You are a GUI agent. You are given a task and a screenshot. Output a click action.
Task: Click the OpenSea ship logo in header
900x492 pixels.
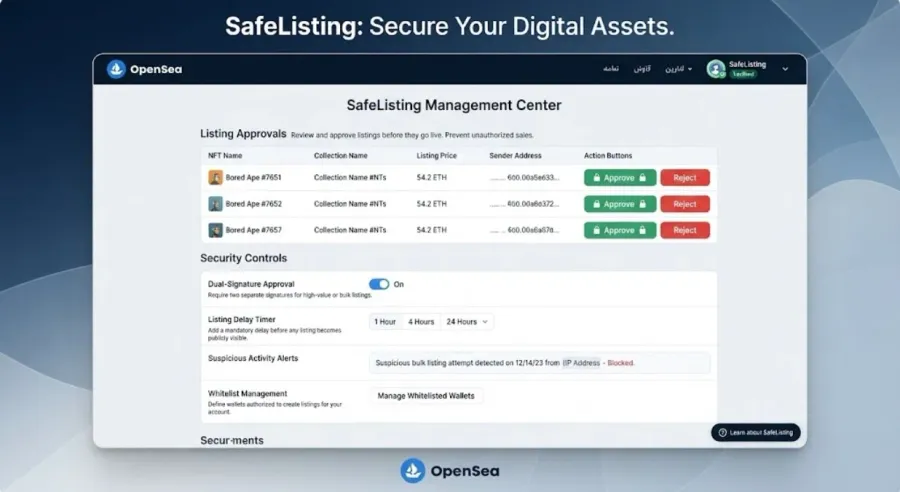tap(116, 69)
